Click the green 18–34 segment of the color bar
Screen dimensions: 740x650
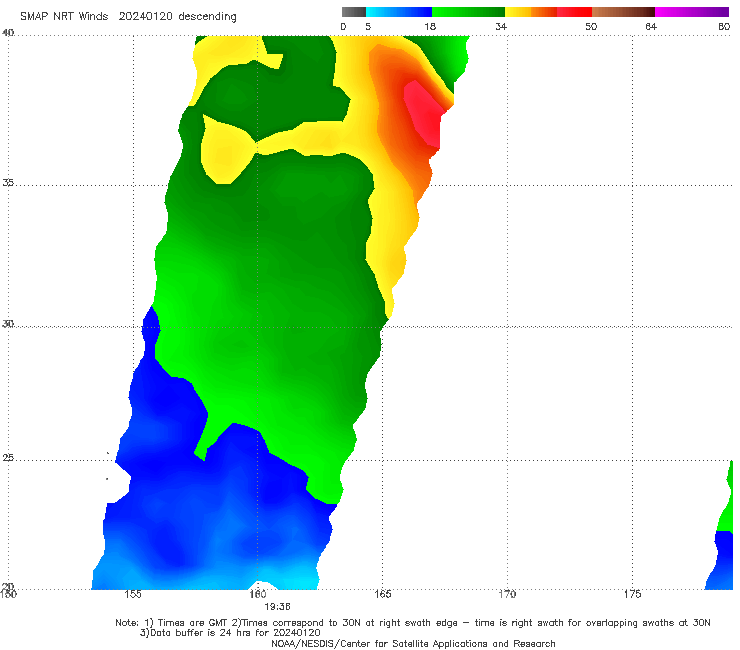click(468, 12)
